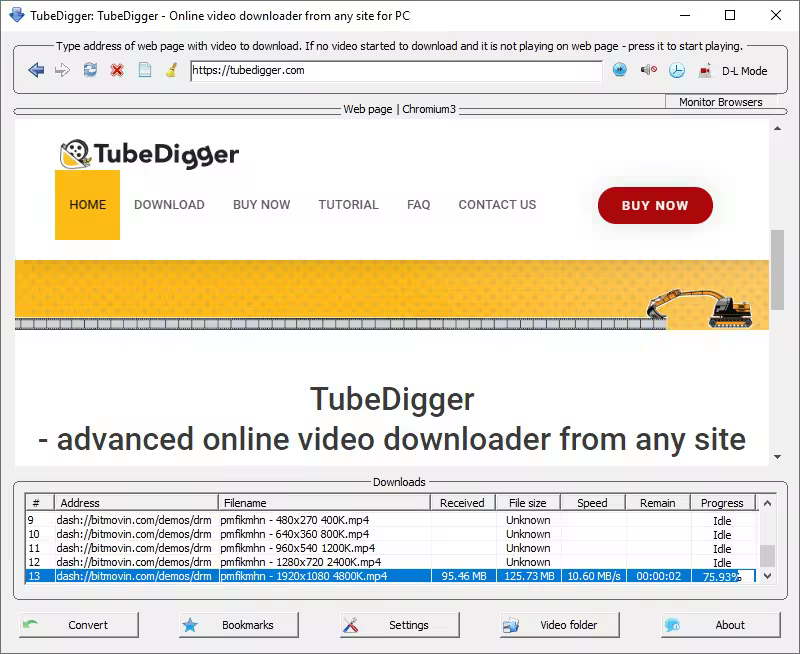The height and width of the screenshot is (654, 800).
Task: Click the TubeDigger logo on the web page
Action: 149,154
